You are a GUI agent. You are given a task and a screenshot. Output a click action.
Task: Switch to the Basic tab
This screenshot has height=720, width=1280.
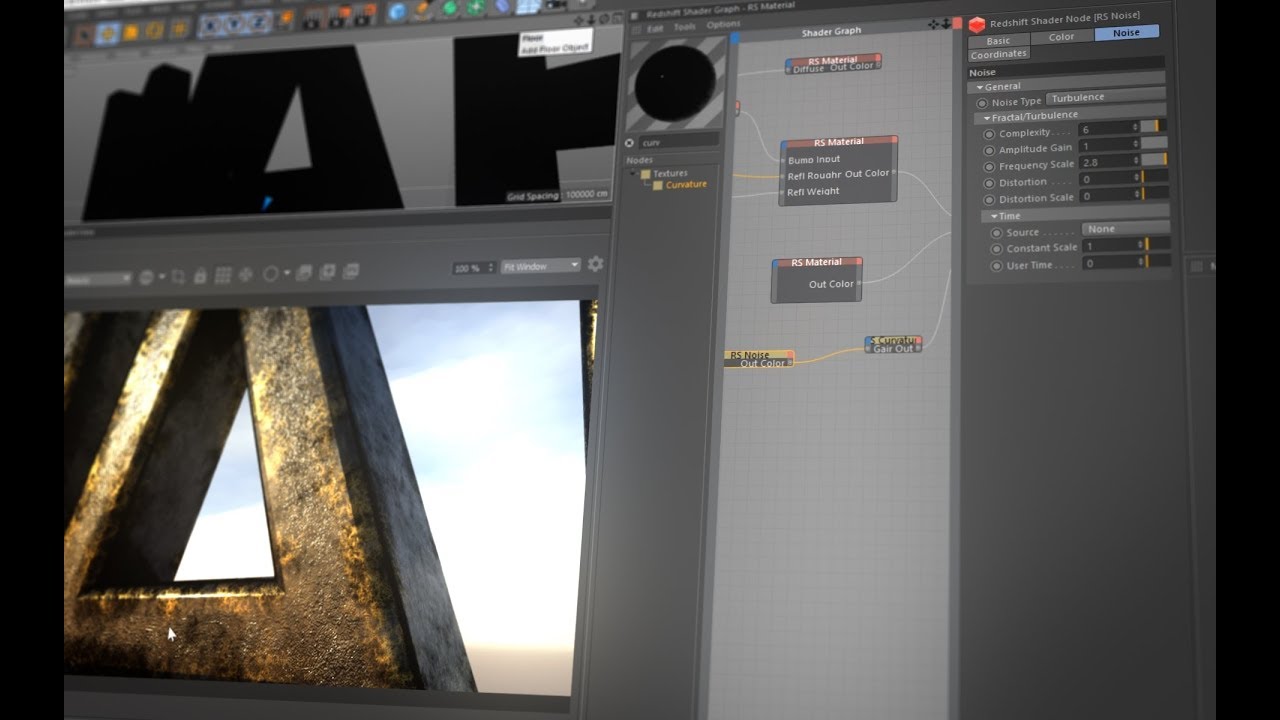click(998, 41)
